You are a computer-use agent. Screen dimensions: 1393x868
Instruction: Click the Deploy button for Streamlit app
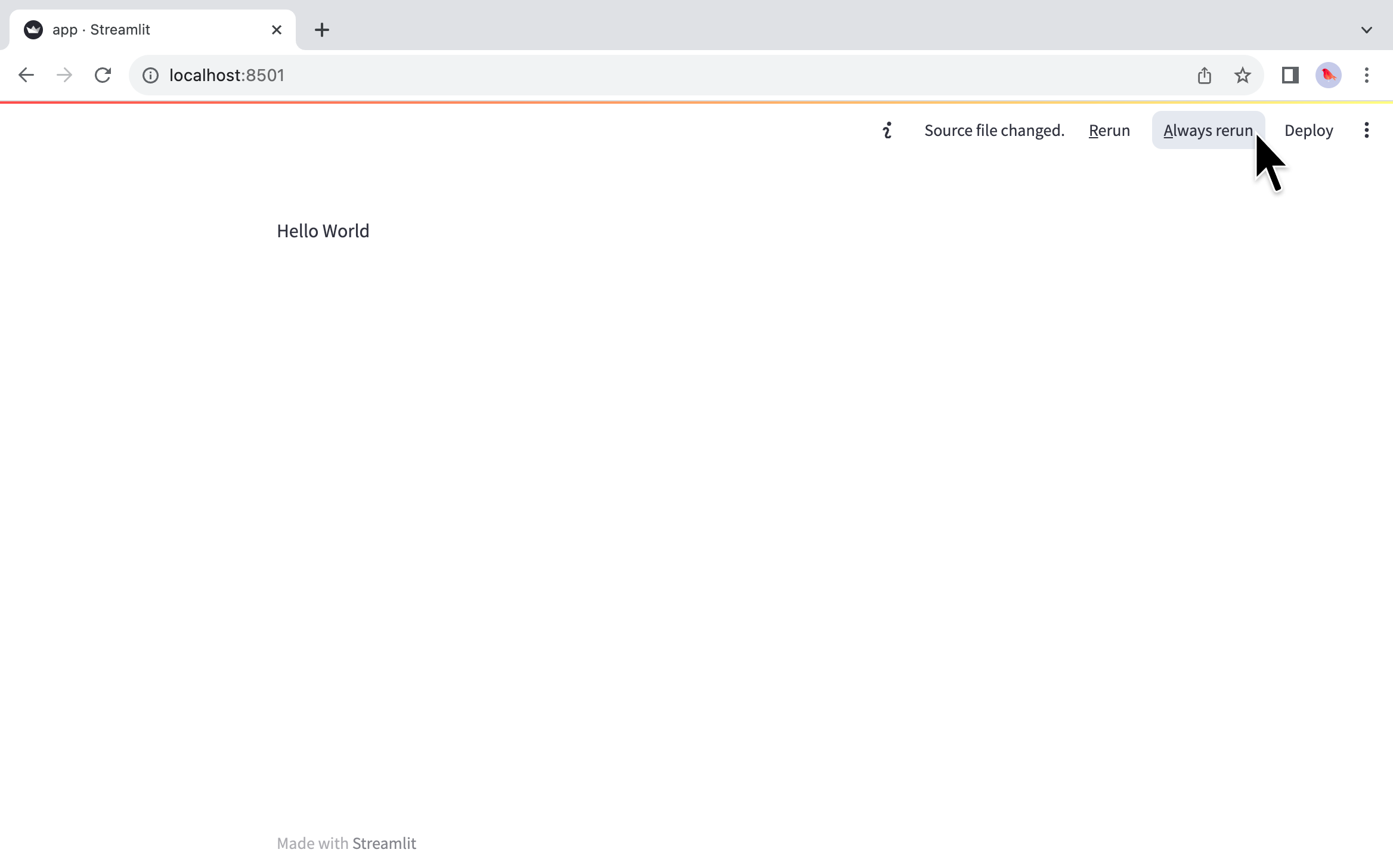click(x=1308, y=130)
